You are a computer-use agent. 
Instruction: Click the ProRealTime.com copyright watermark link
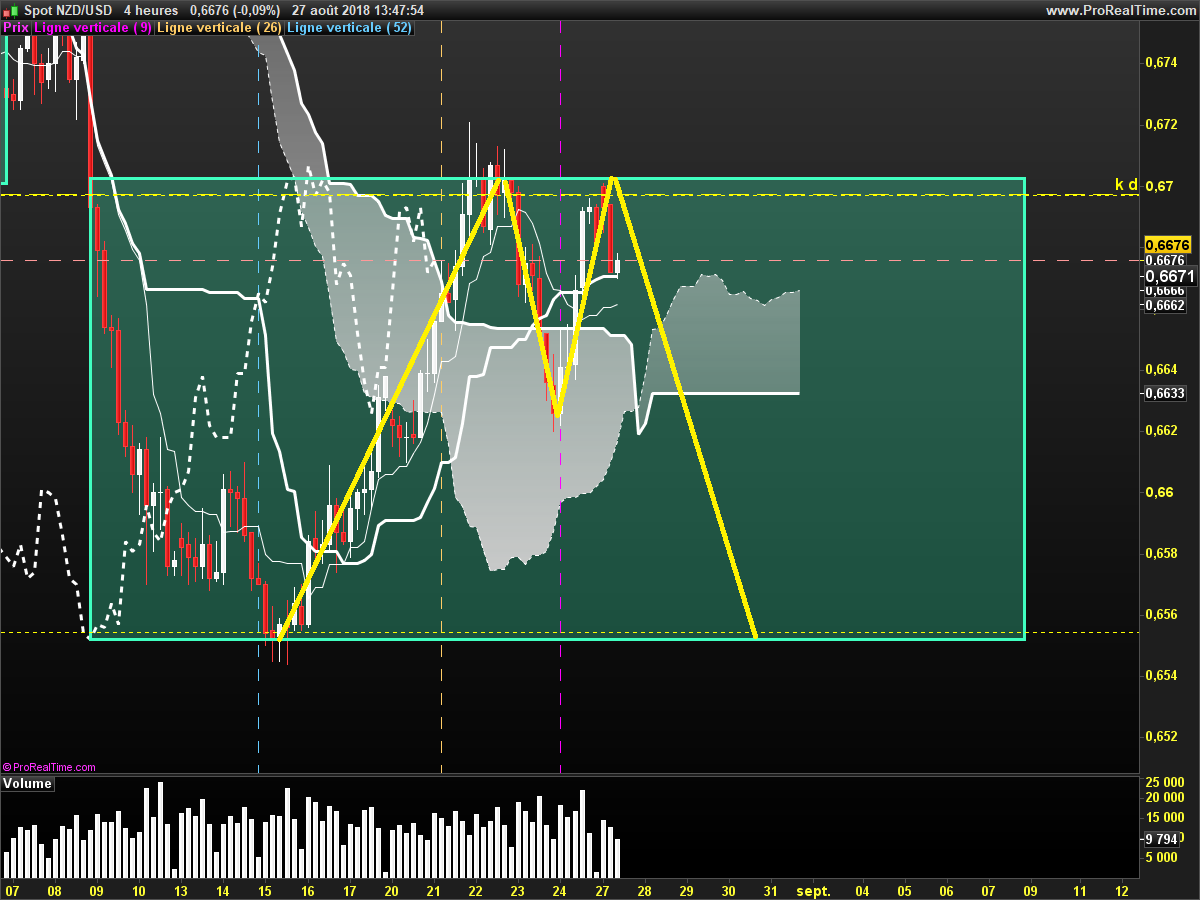(50, 767)
